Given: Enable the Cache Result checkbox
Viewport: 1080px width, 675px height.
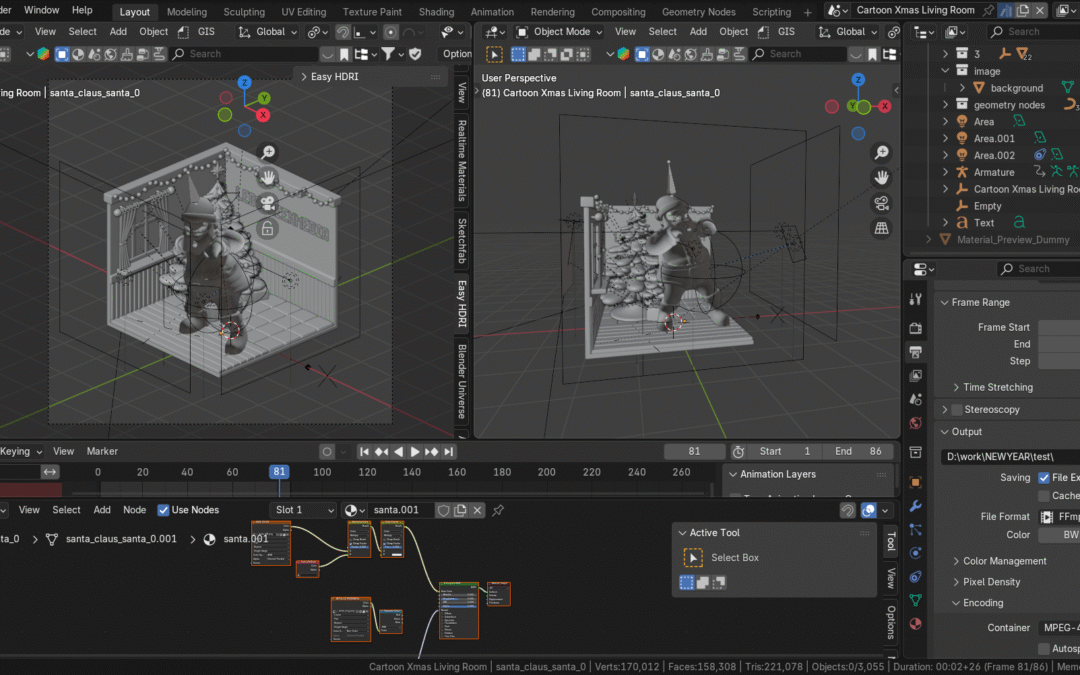Looking at the screenshot, I should click(x=1044, y=495).
